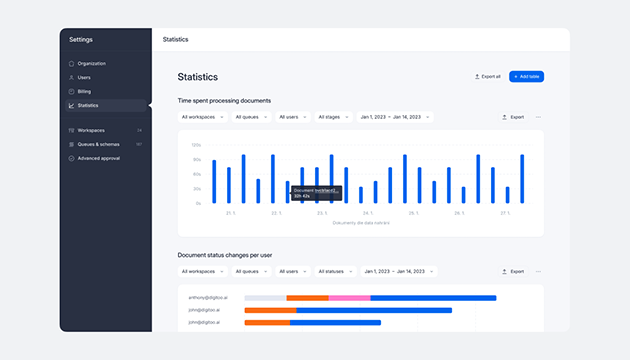This screenshot has height=360, width=630.
Task: Click the Workspaces icon
Action: pos(71,131)
